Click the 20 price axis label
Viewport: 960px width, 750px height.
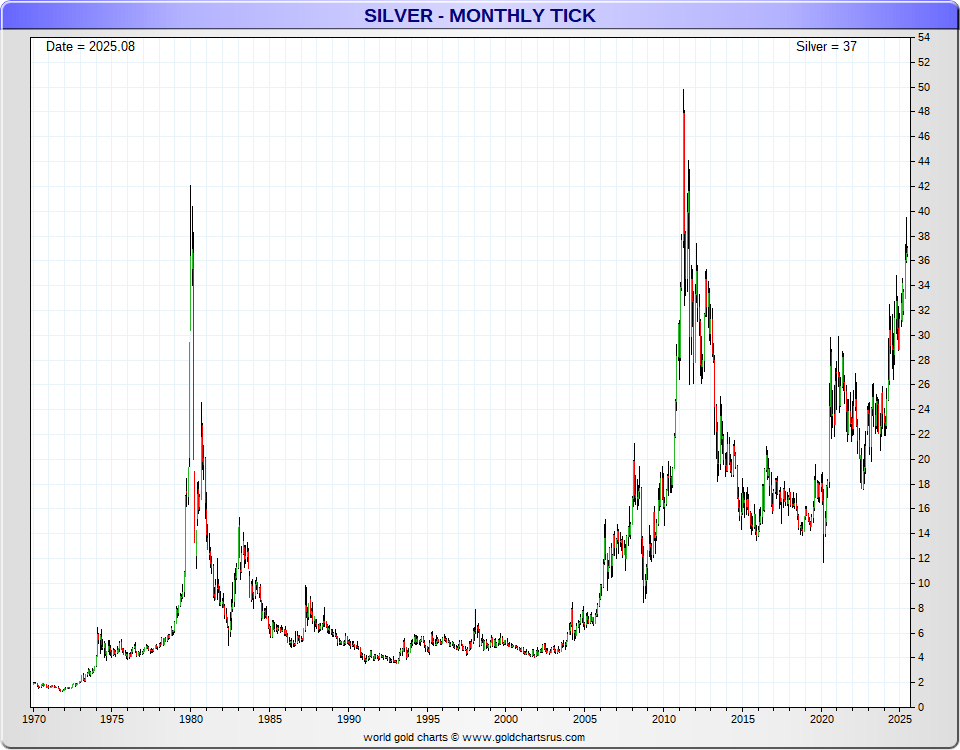pyautogui.click(x=924, y=459)
